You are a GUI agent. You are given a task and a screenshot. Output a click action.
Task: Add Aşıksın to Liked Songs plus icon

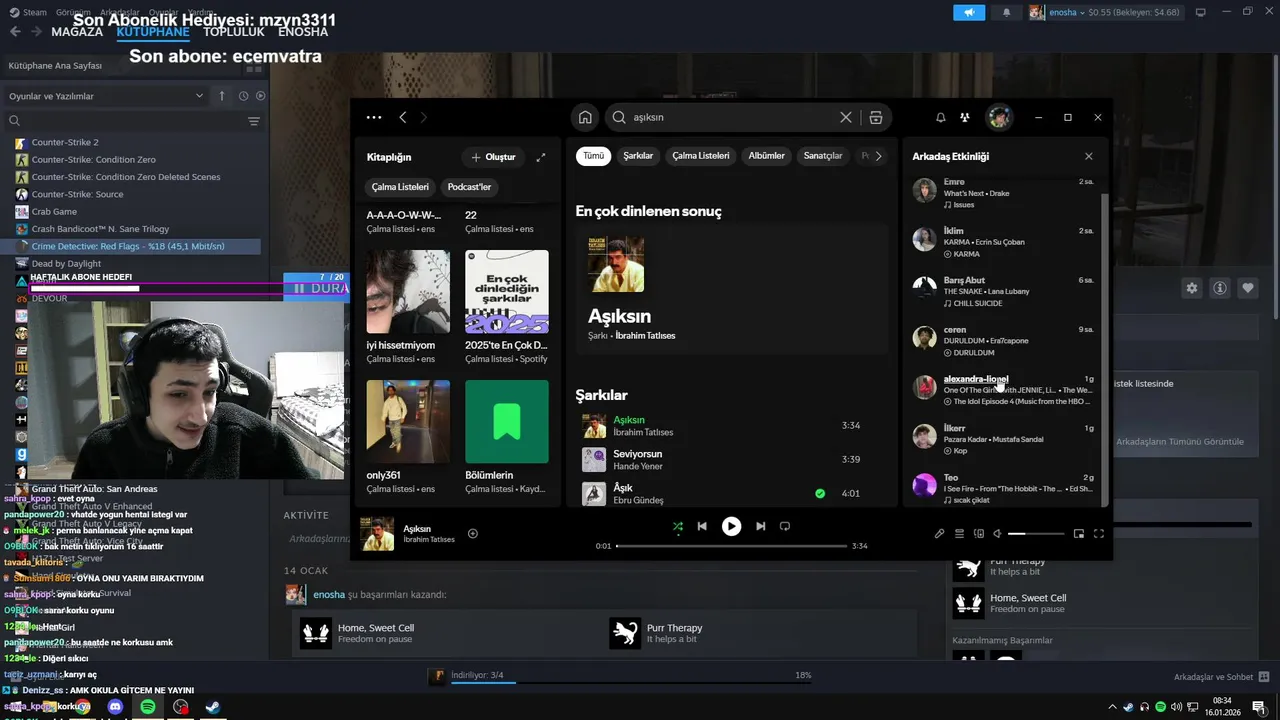[x=473, y=533]
